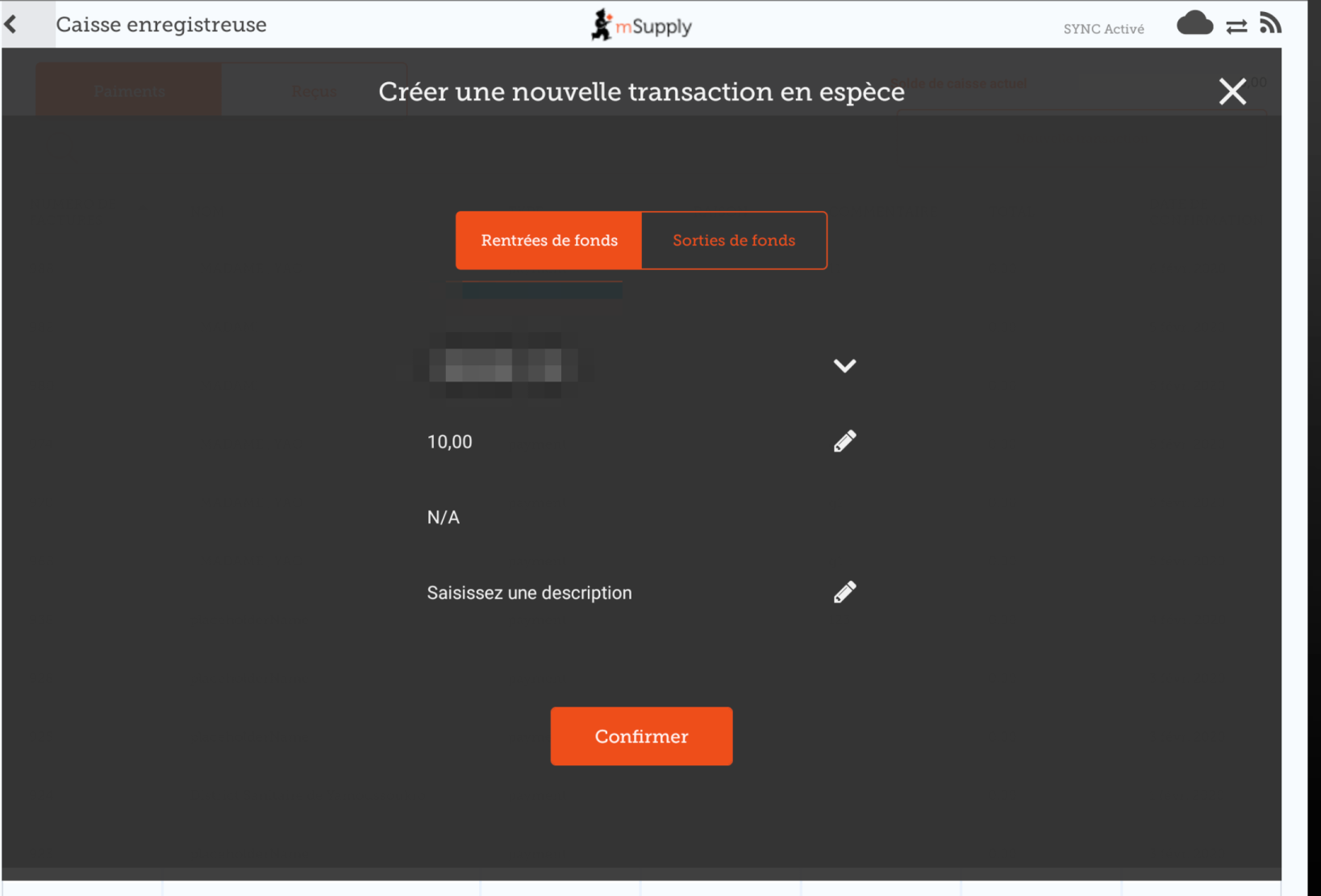Expand the name dropdown chevron
Screen dimensions: 1321x896
point(844,366)
